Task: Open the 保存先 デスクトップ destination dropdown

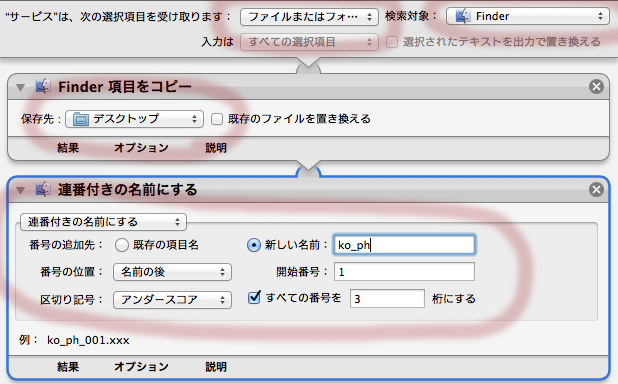Action: tap(134, 119)
